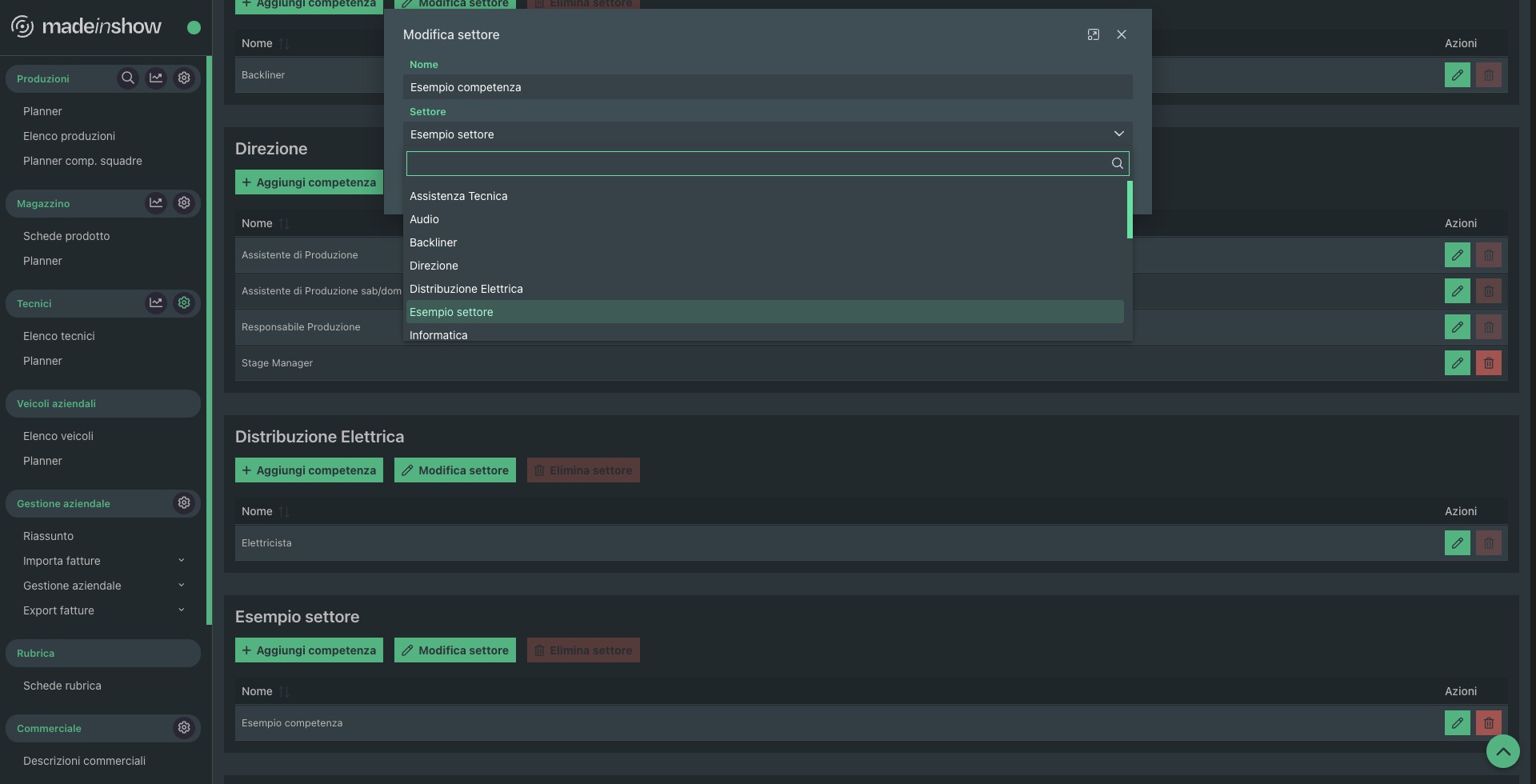Screen dimensions: 1536x784
Task: Open Elenco produzioni in sidebar
Action: (69, 136)
